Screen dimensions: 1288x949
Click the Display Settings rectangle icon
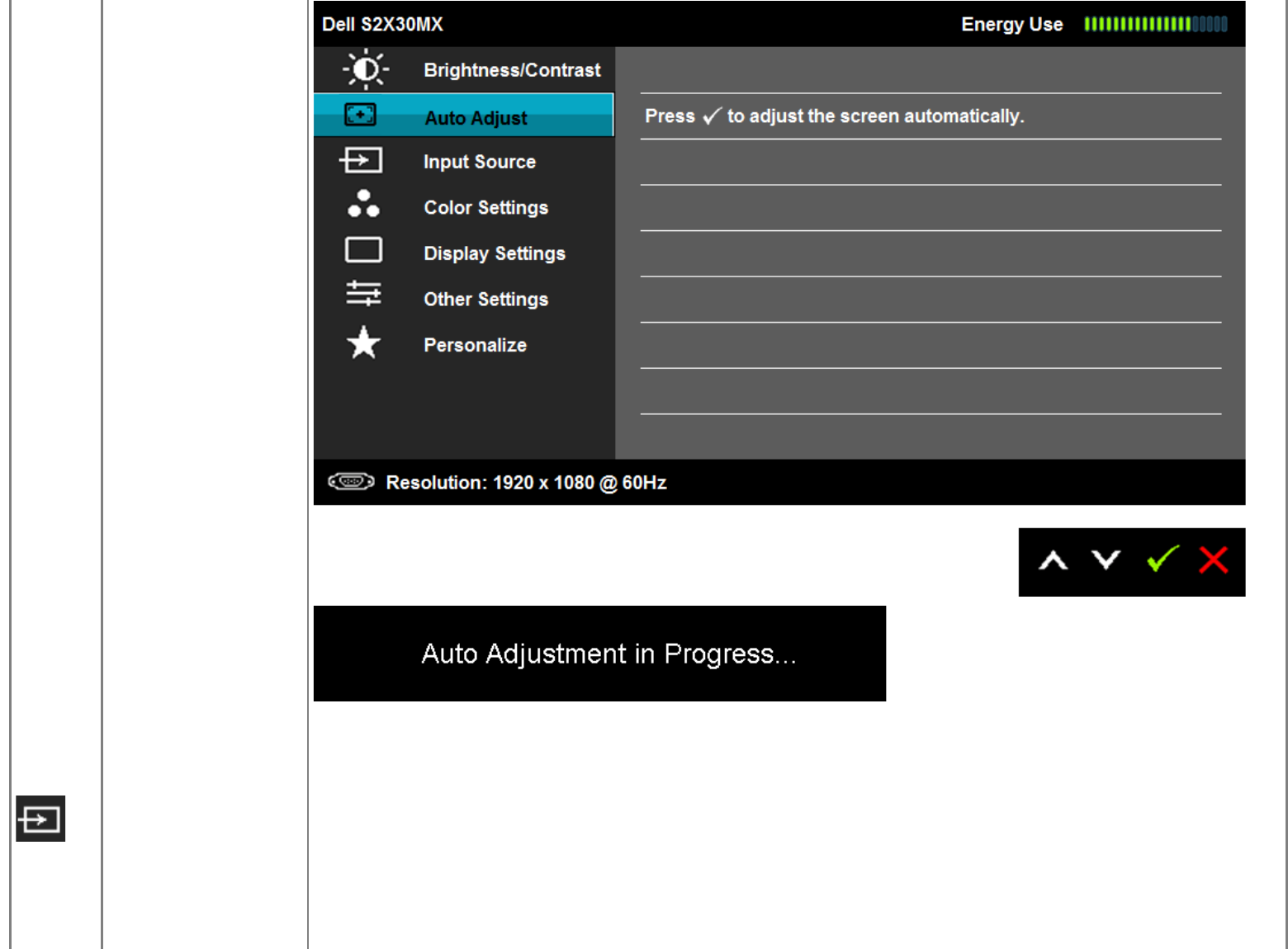coord(363,249)
